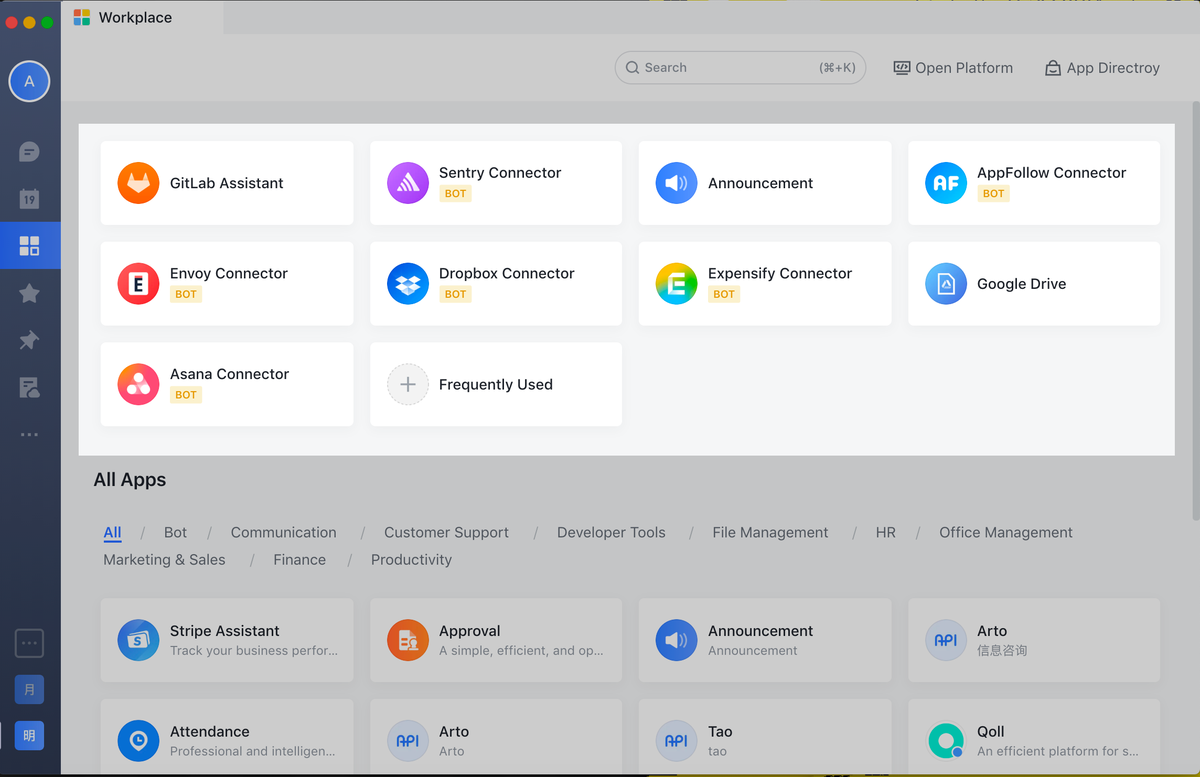Open the Asana Connector icon
Screen dimensions: 1200x777
tap(138, 385)
